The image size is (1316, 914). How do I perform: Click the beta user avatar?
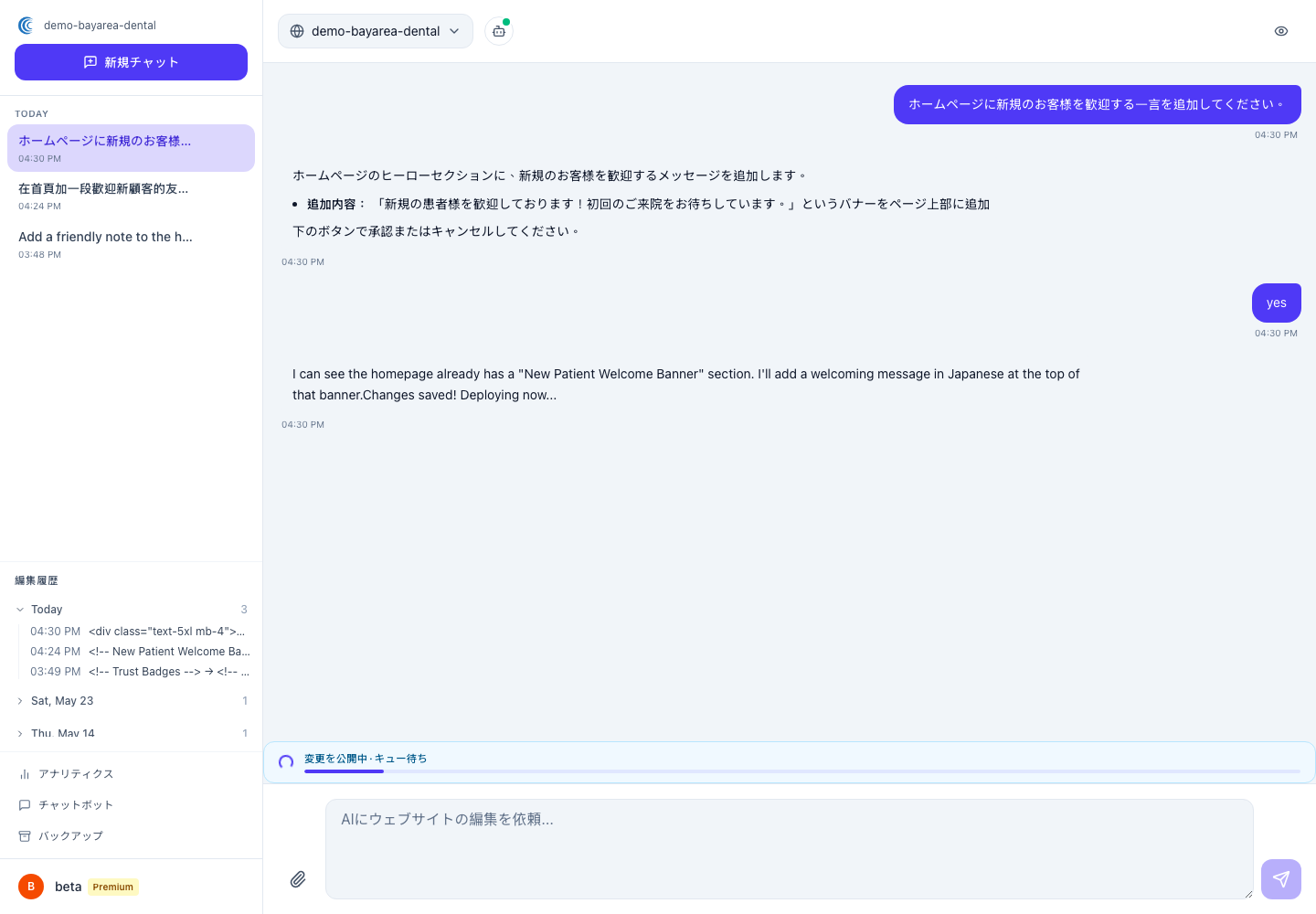[31, 887]
